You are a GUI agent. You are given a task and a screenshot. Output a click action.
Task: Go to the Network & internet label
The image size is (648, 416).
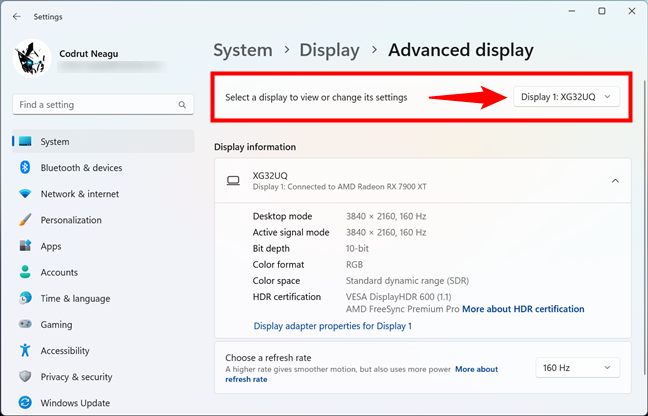click(x=79, y=194)
